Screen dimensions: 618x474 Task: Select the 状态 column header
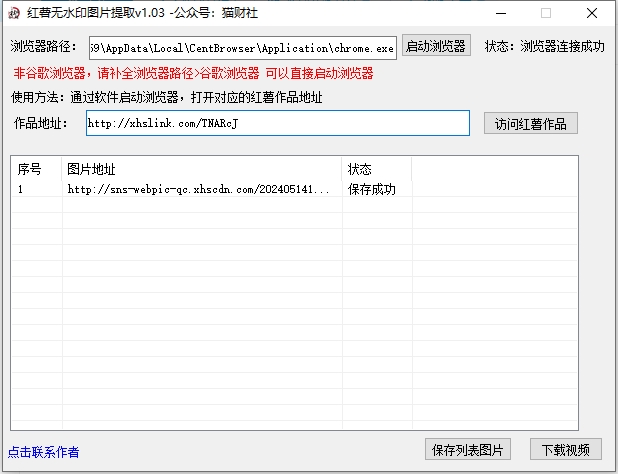pos(377,169)
